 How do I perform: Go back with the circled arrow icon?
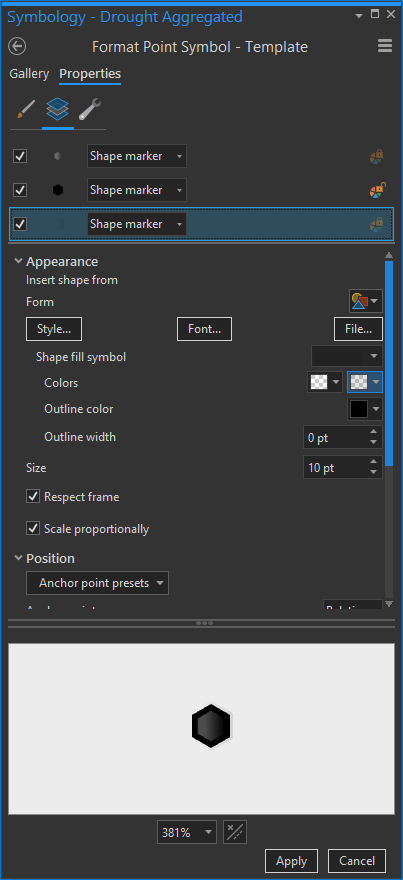pos(18,47)
